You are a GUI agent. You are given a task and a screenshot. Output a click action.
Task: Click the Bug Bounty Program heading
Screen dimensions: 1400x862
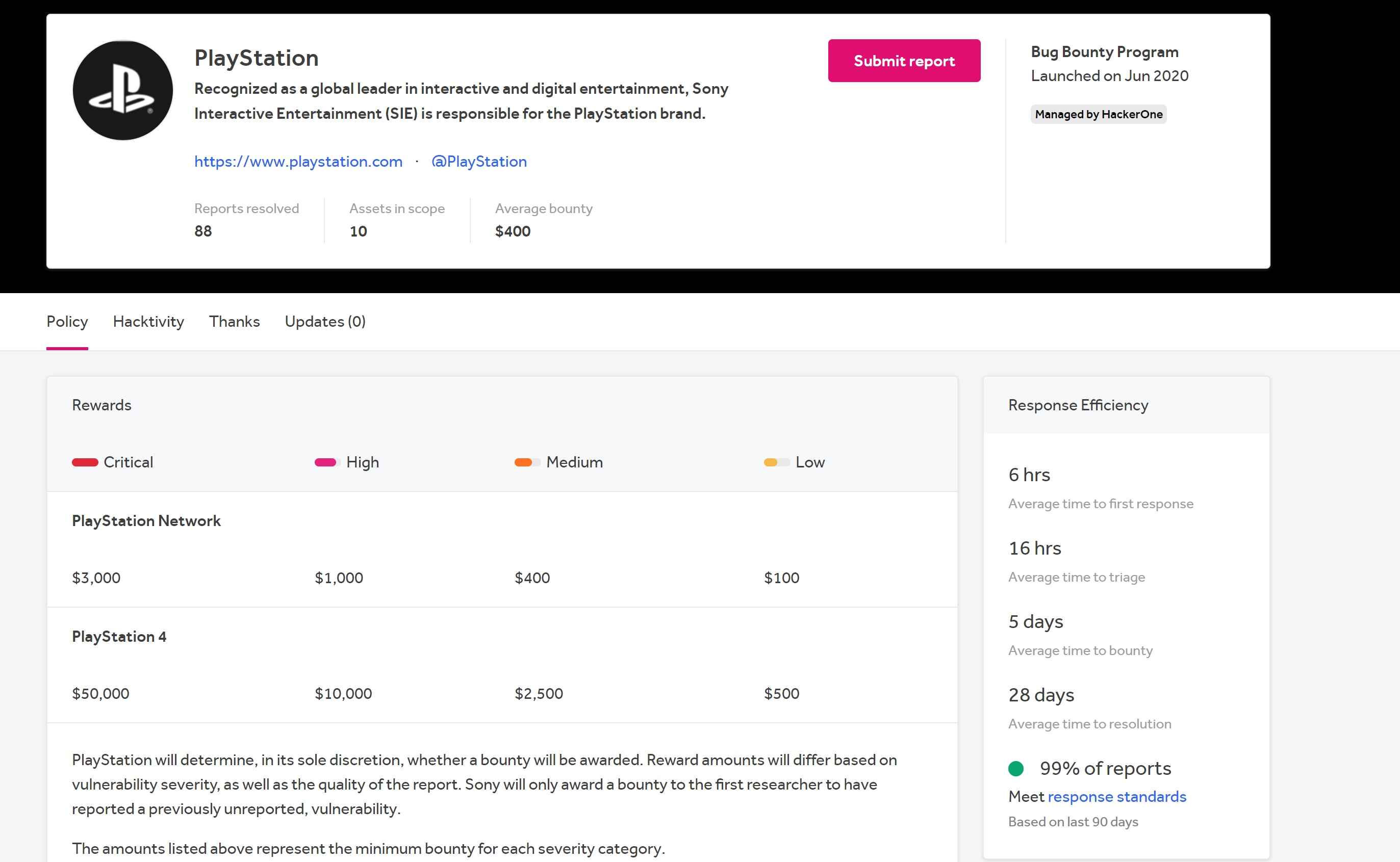(x=1105, y=52)
